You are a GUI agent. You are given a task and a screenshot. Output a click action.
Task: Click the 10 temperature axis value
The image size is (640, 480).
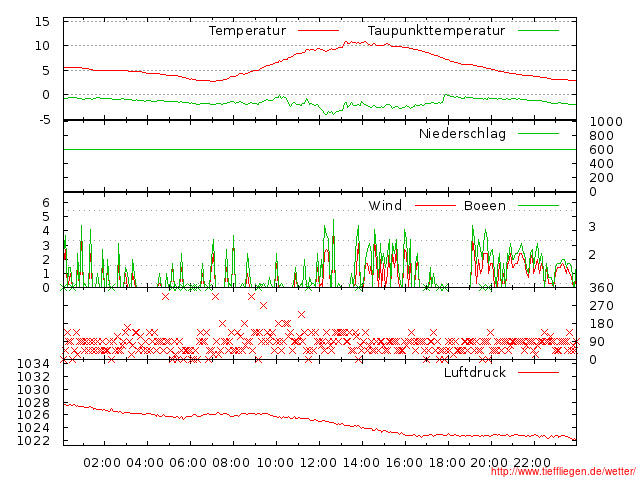[42, 46]
